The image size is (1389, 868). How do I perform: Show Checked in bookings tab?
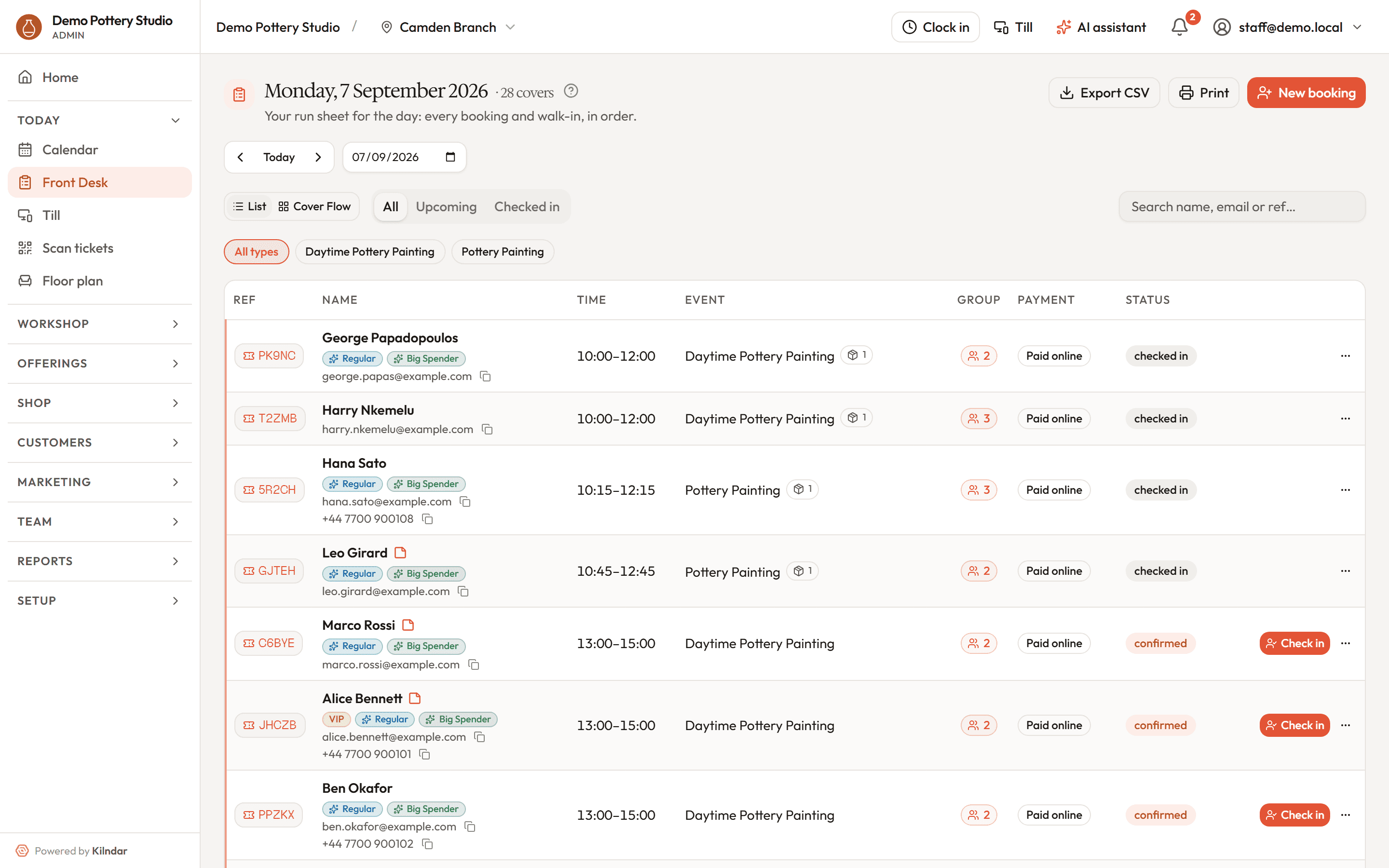pos(526,207)
